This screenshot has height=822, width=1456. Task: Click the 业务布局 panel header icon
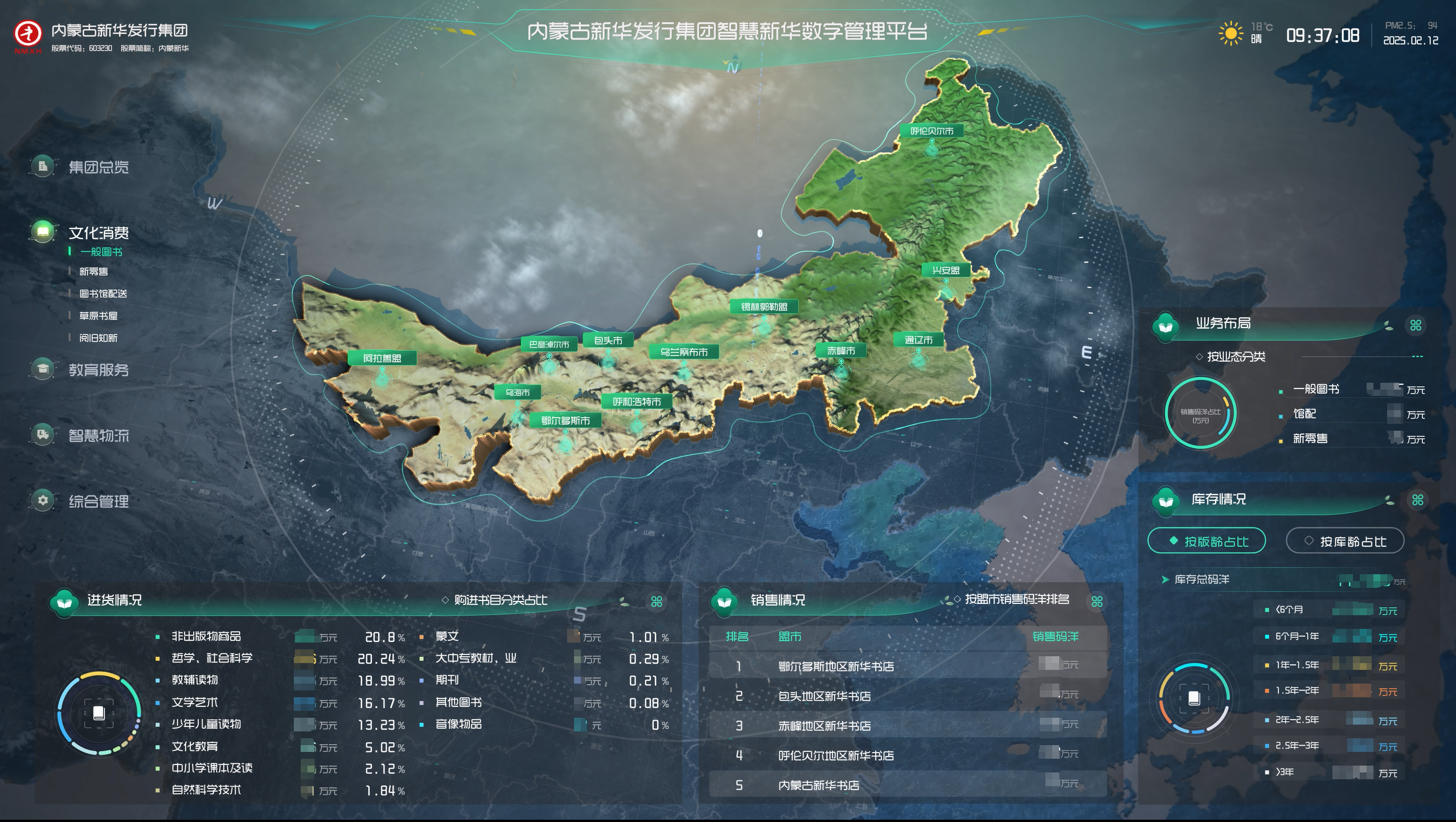1166,326
